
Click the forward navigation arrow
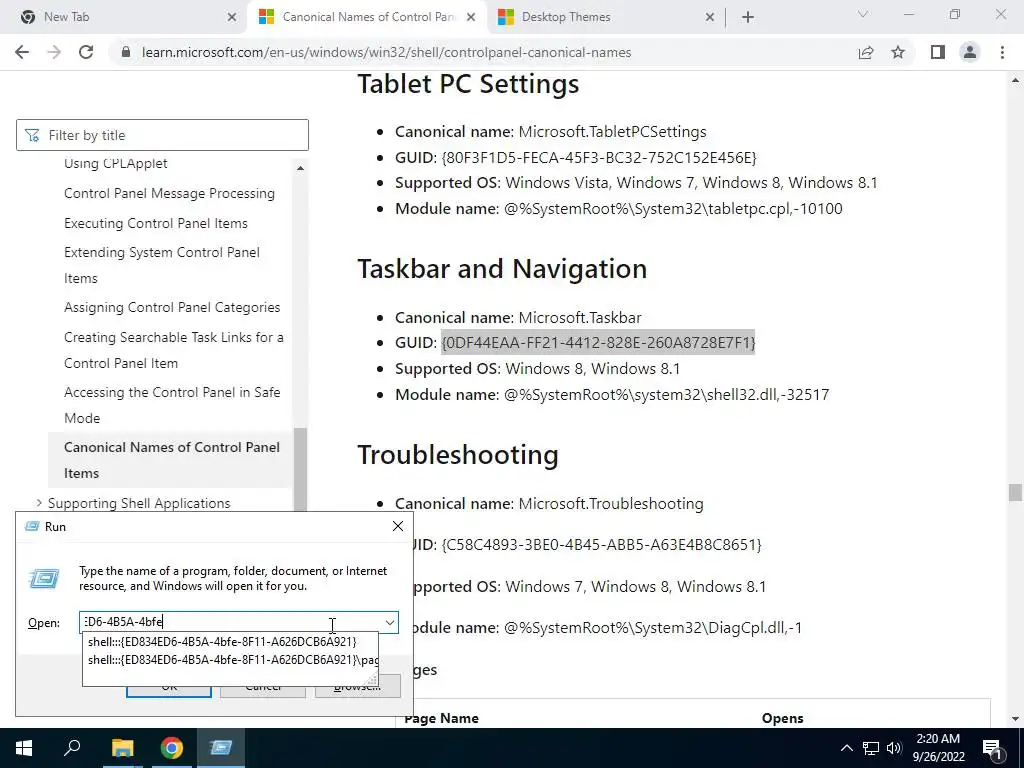[54, 52]
